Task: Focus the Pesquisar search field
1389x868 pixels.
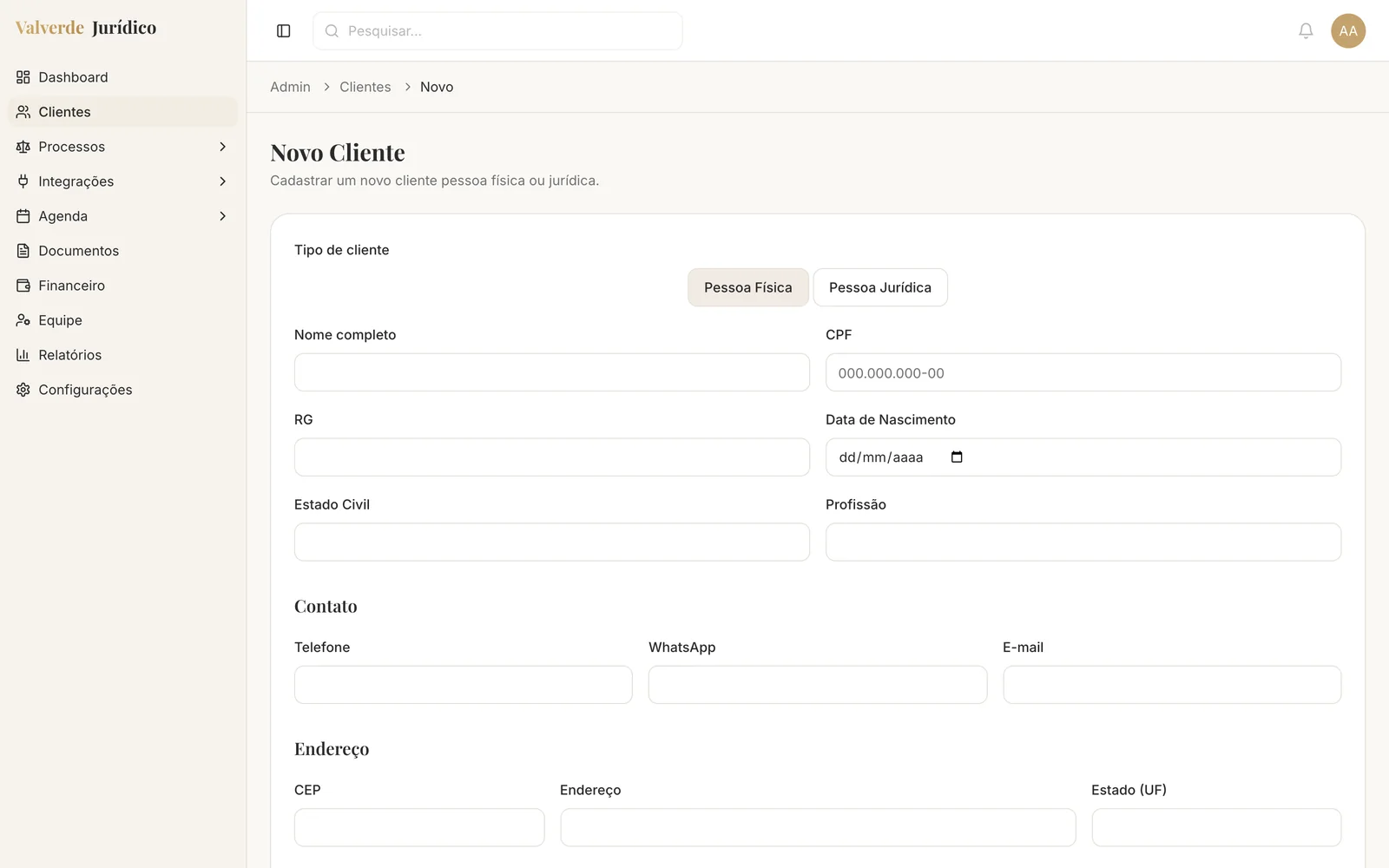Action: (x=497, y=31)
